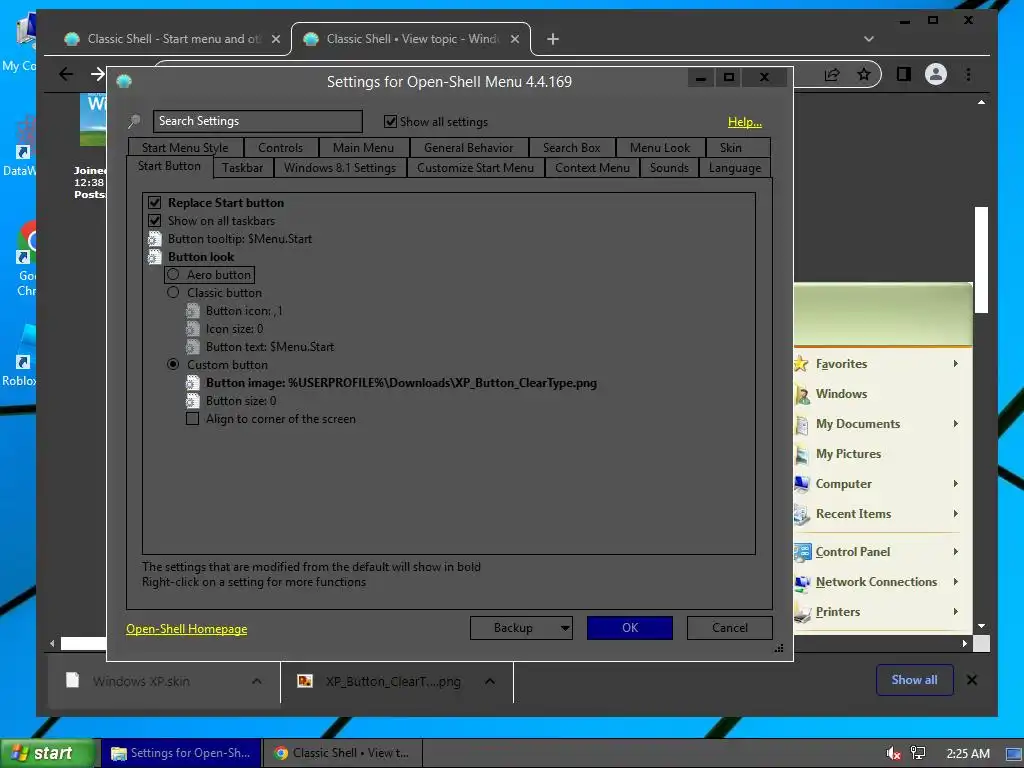
Task: Toggle Show all settings checkbox
Action: tap(391, 121)
